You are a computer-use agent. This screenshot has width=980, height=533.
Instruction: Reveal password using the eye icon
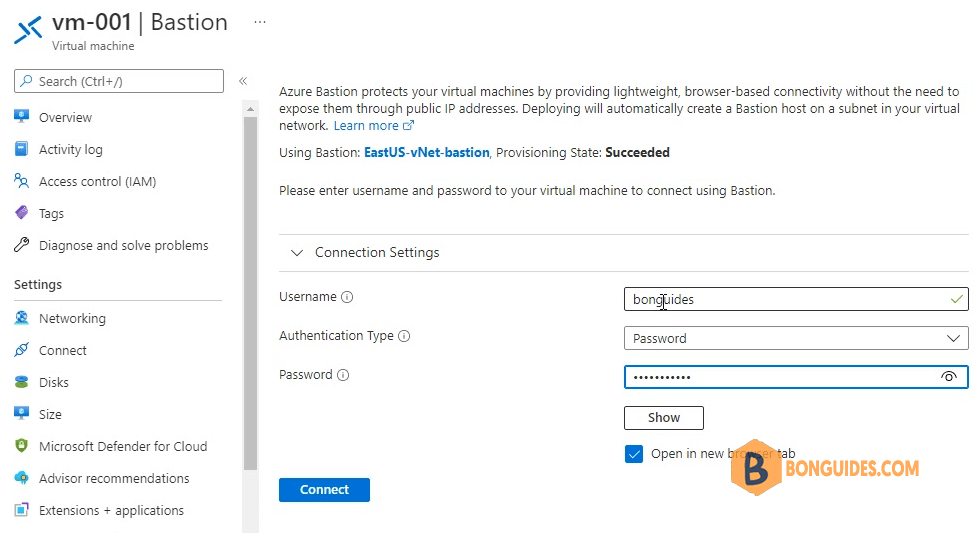949,376
